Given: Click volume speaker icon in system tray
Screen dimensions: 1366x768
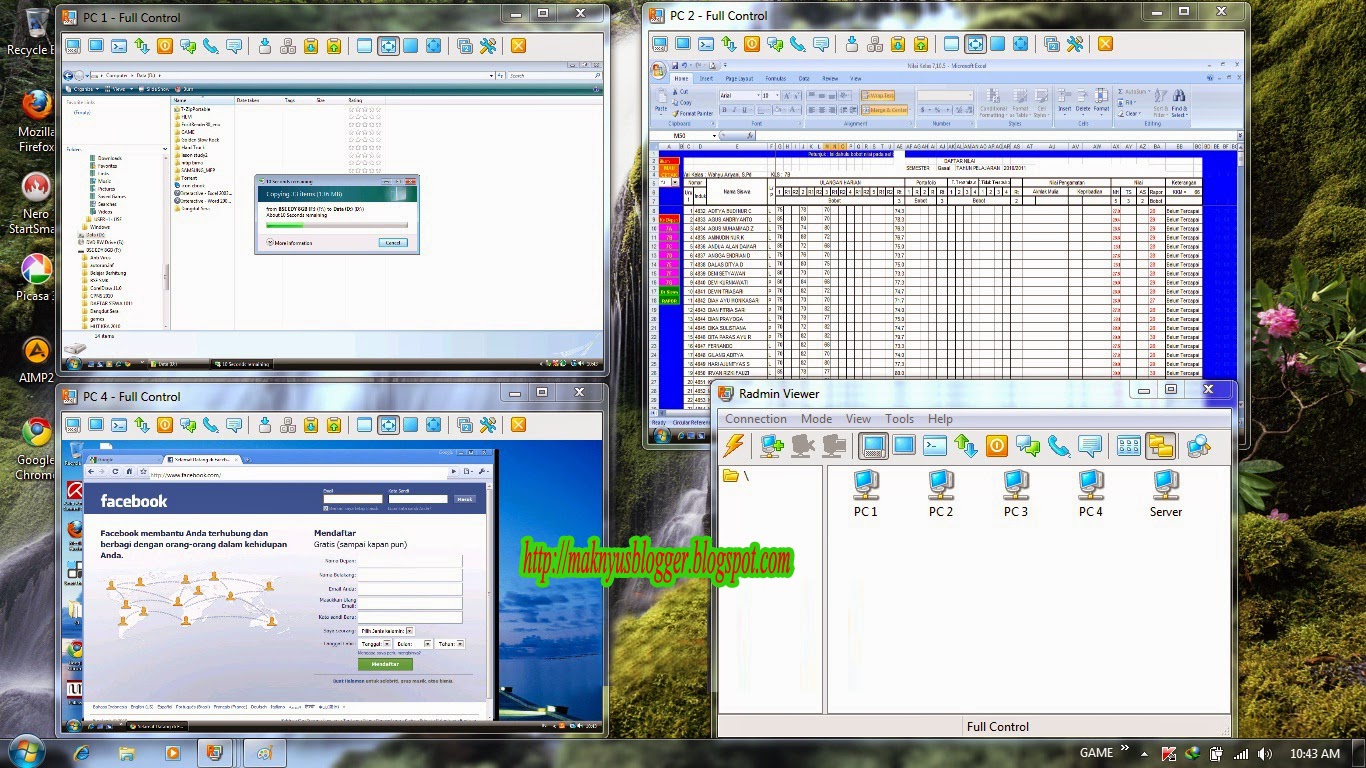Looking at the screenshot, I should pos(1265,753).
